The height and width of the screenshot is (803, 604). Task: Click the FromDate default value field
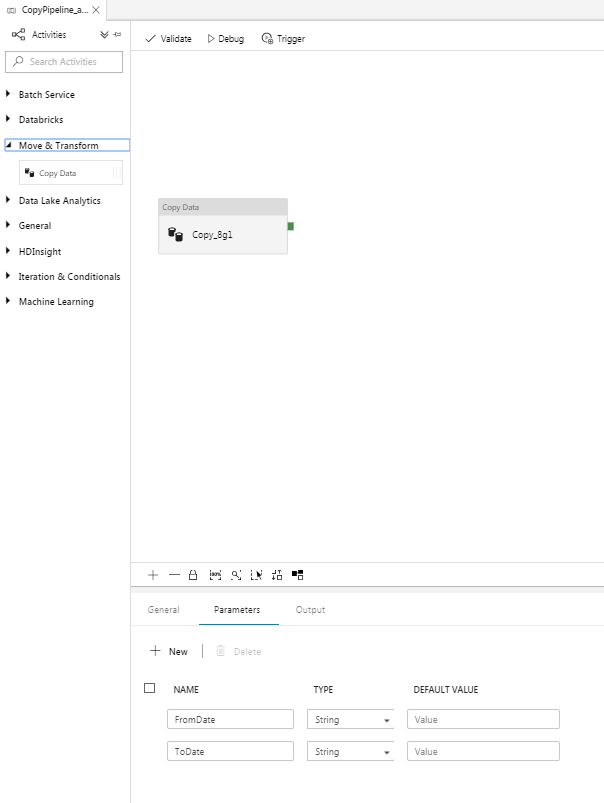(483, 719)
